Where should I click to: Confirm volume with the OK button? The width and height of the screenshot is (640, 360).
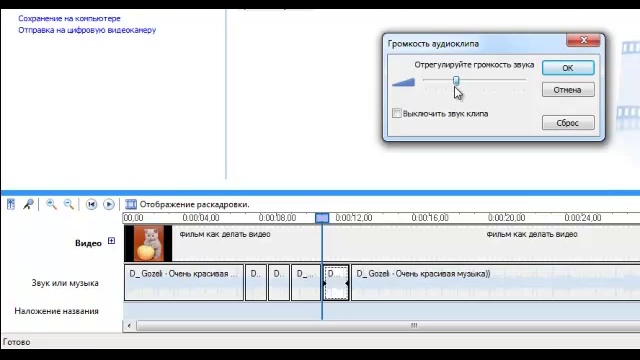pyautogui.click(x=568, y=68)
